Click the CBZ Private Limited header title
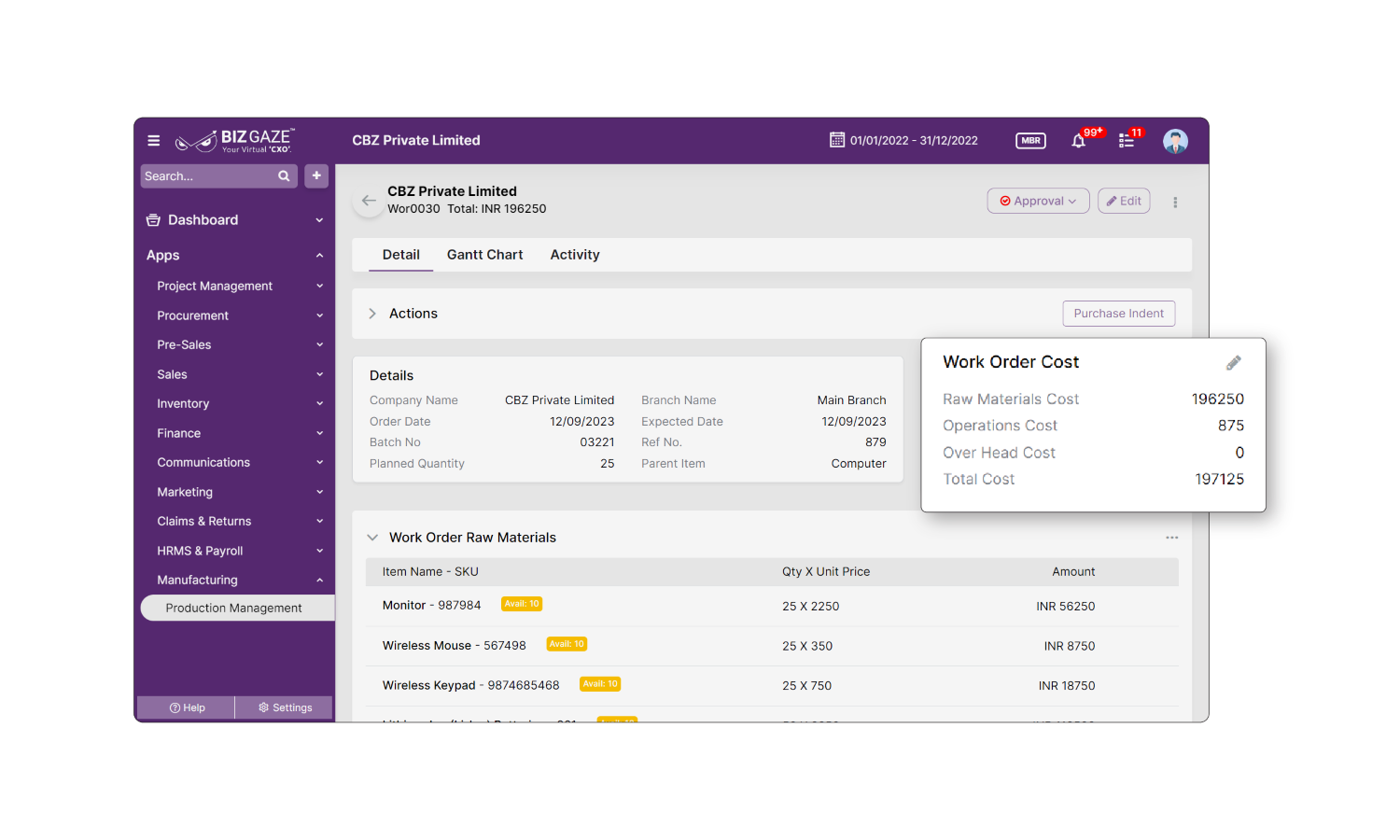Viewport: 1400px width, 840px height. coord(416,141)
